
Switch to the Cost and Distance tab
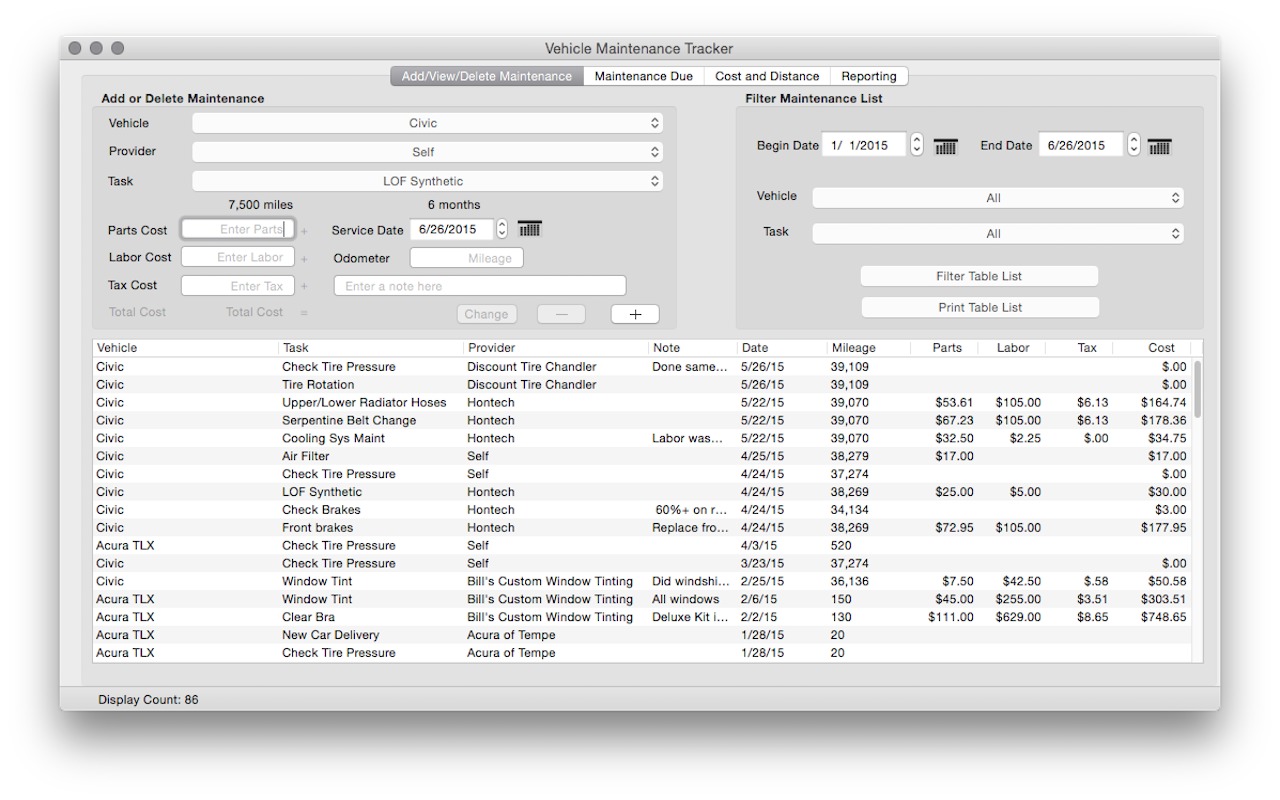pyautogui.click(x=767, y=76)
